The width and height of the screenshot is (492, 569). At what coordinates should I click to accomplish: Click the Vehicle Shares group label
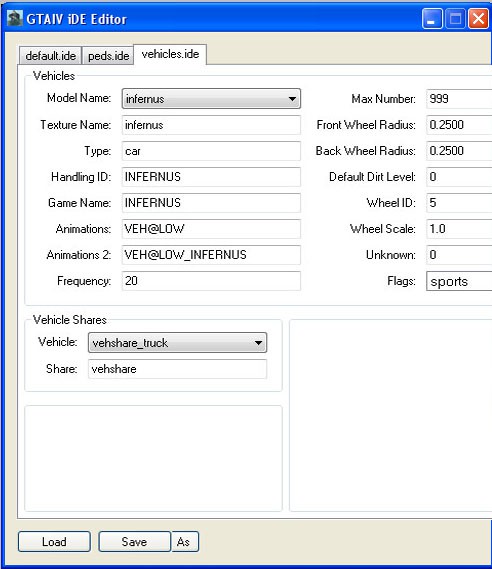point(70,320)
